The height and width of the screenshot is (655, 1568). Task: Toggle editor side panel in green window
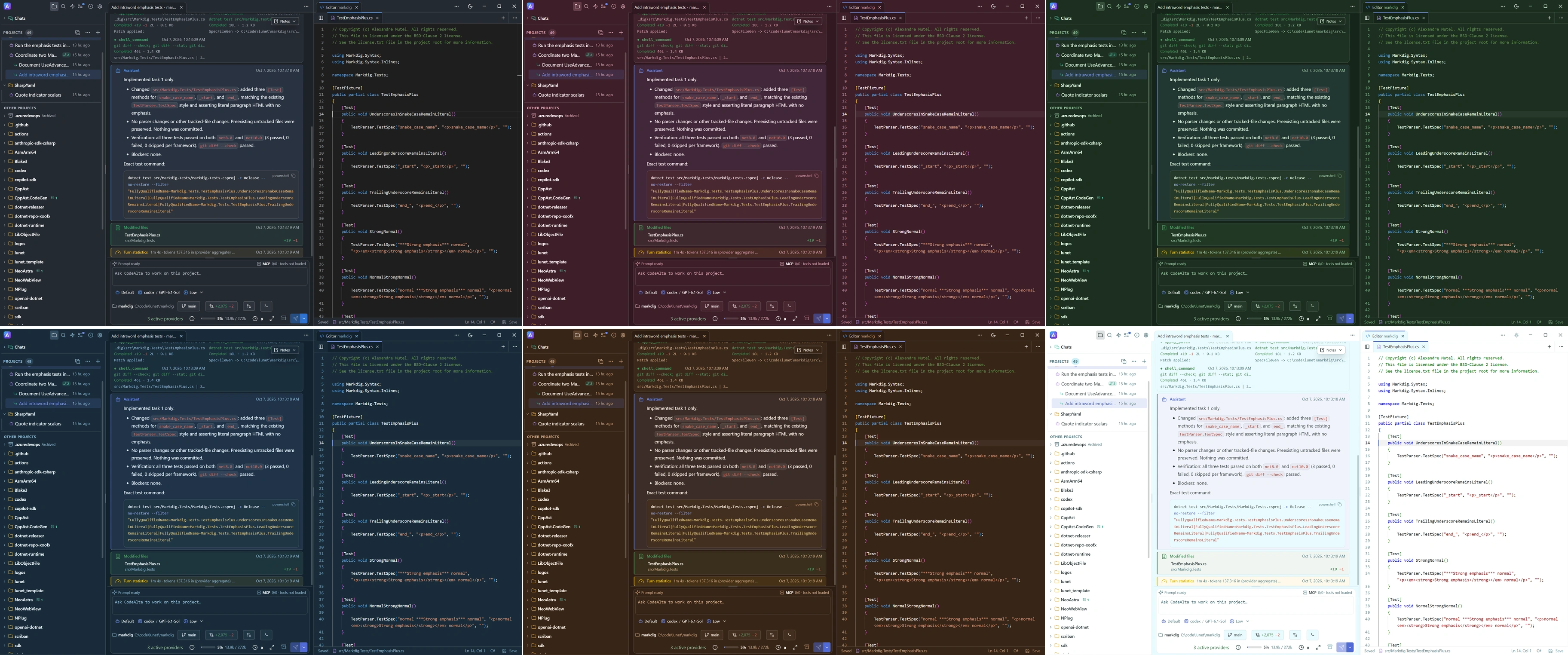point(1366,18)
